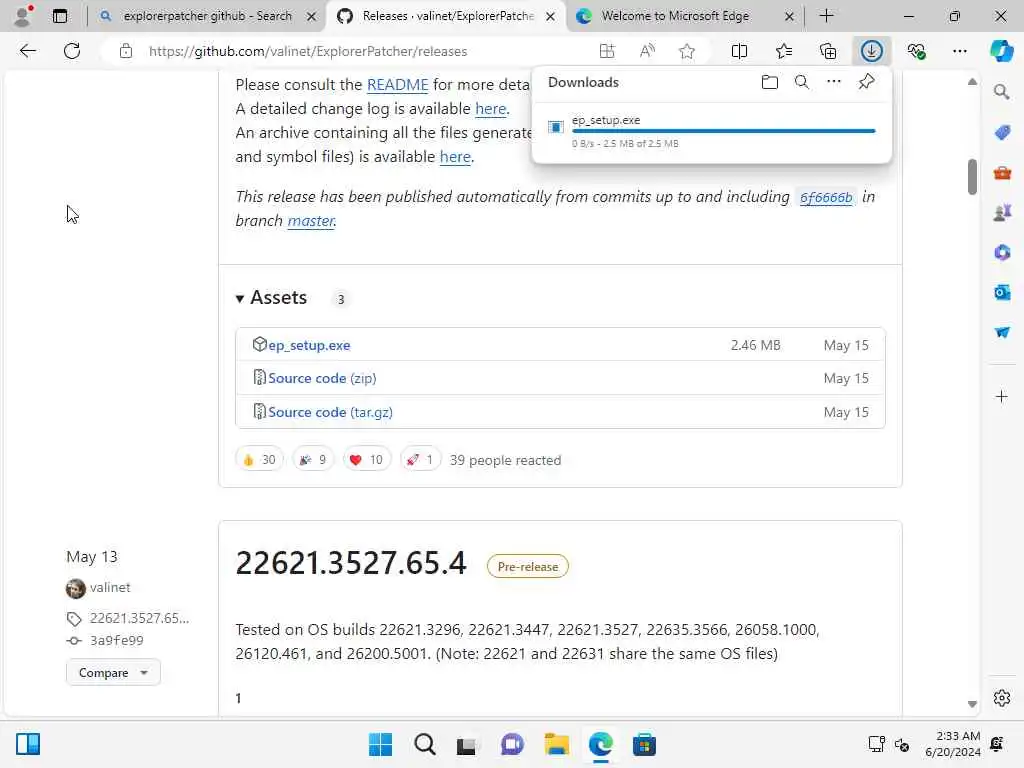The image size is (1024, 768).
Task: Open Windows taskbar Search
Action: pos(424,744)
